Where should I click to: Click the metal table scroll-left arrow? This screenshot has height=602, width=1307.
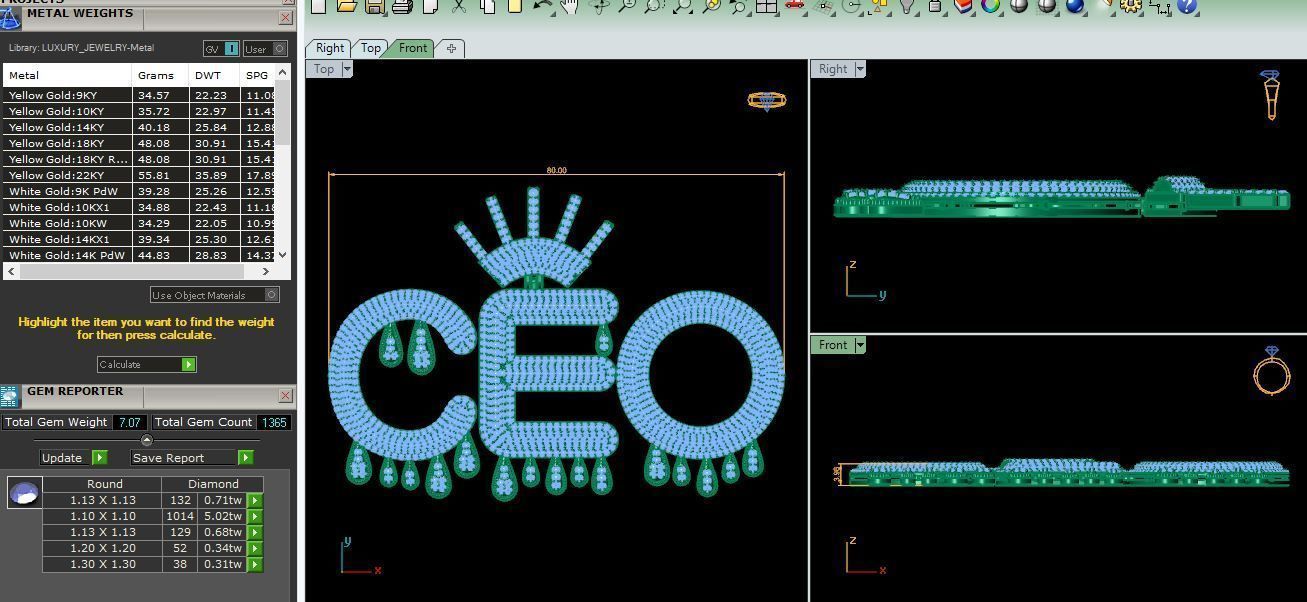11,271
